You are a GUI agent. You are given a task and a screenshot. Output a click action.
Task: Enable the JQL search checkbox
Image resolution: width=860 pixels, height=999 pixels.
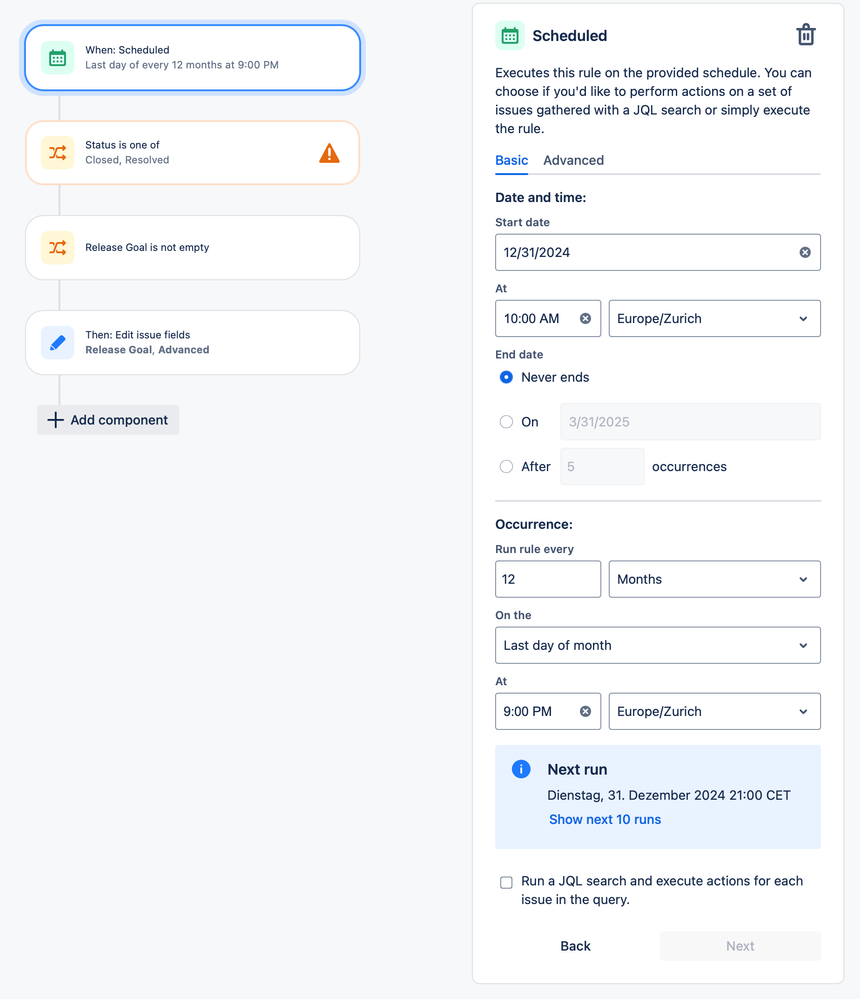(x=506, y=882)
